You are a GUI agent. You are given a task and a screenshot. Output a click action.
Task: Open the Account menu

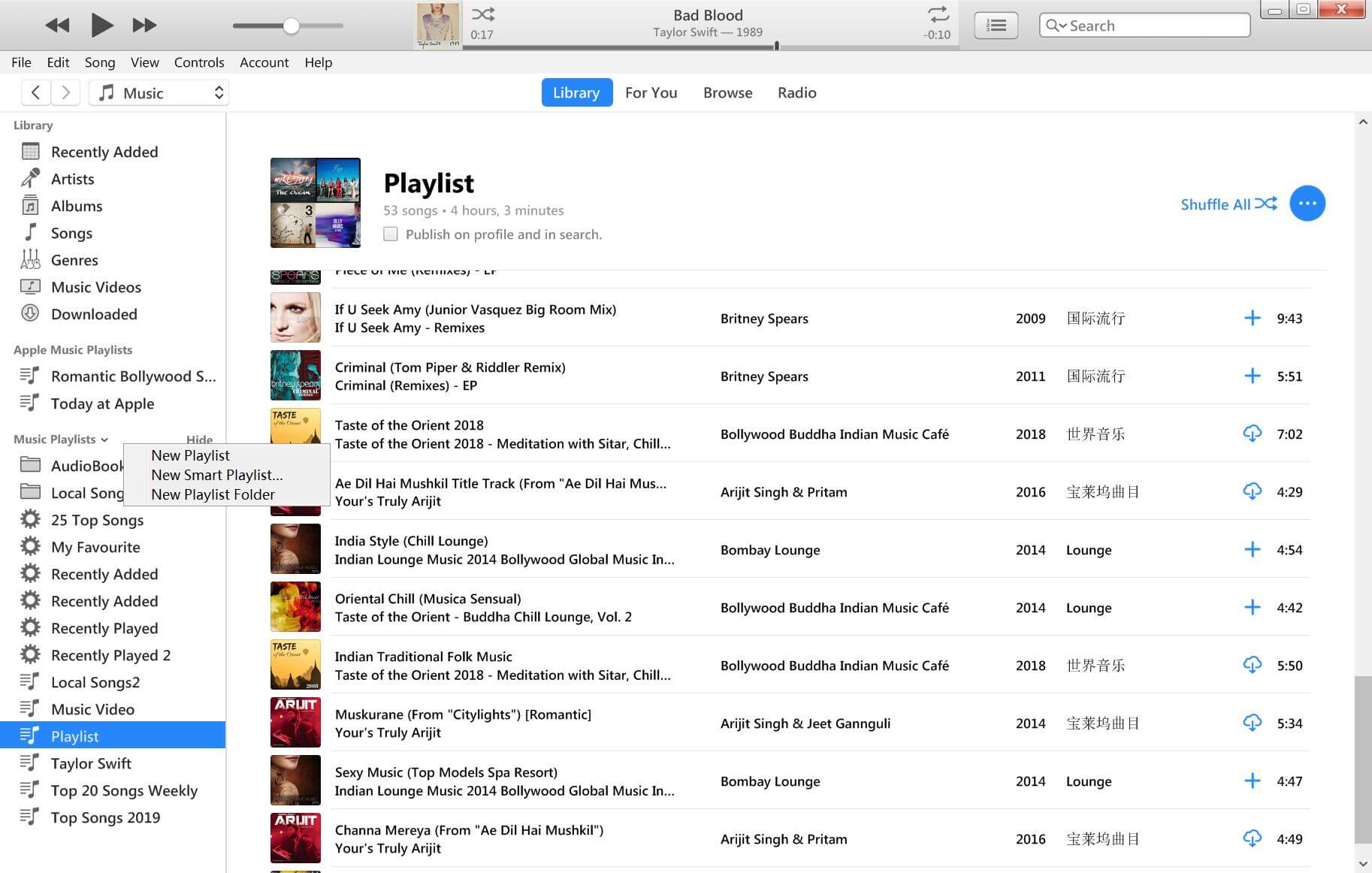[264, 62]
